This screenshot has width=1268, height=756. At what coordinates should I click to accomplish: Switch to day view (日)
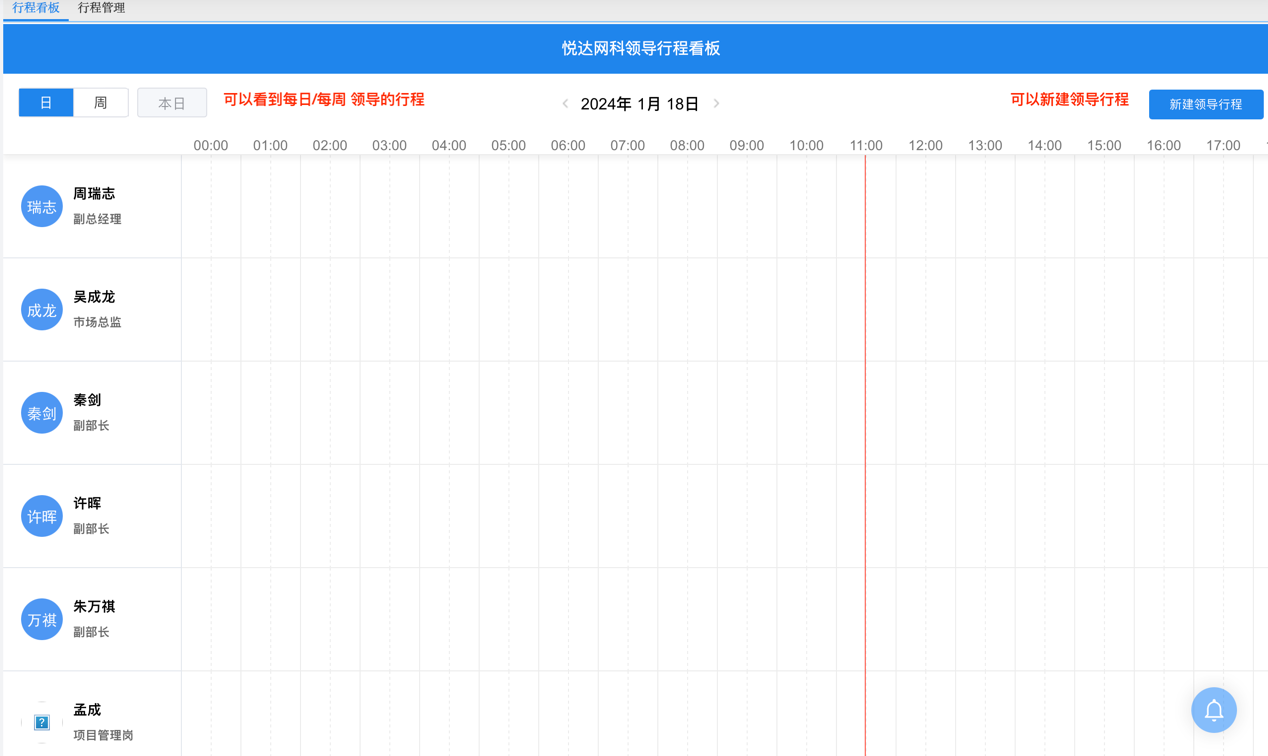click(46, 103)
